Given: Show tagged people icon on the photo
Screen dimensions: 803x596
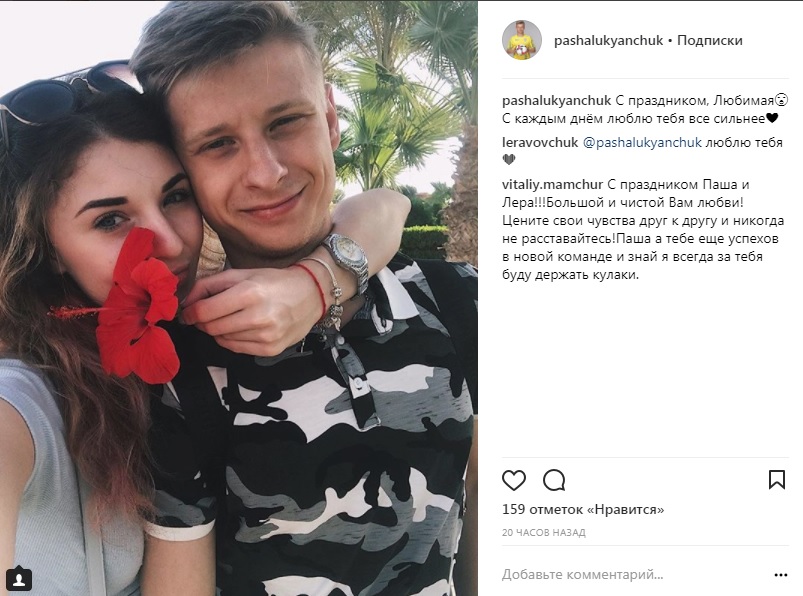Looking at the screenshot, I should tap(19, 579).
